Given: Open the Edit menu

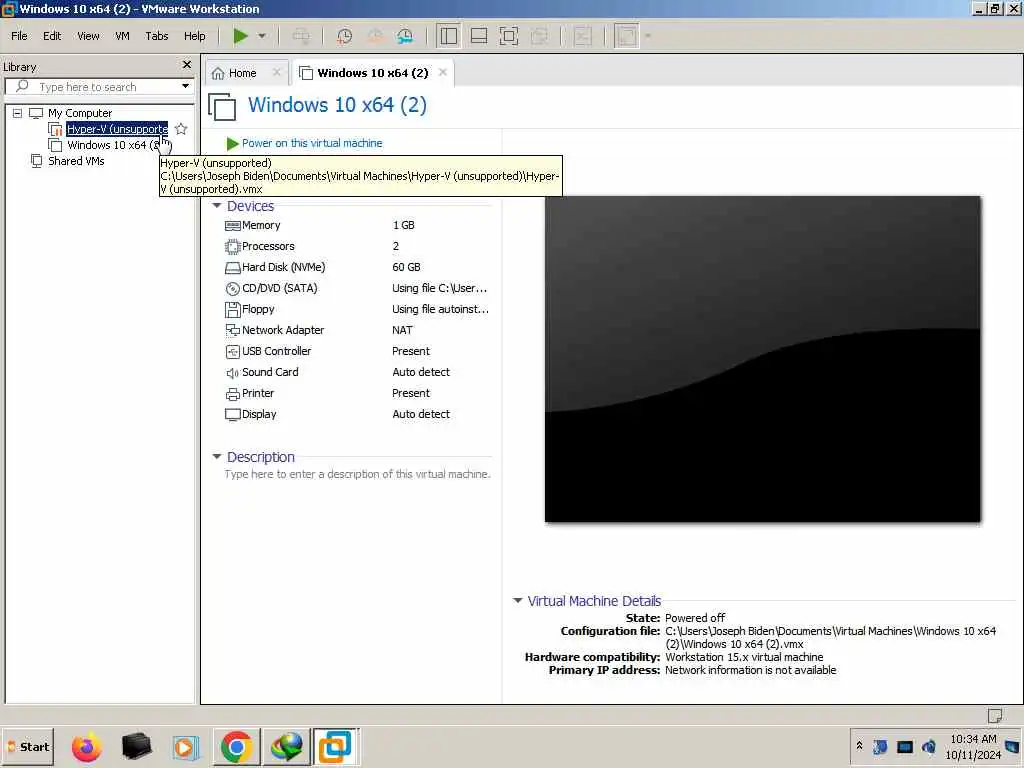Looking at the screenshot, I should 52,36.
